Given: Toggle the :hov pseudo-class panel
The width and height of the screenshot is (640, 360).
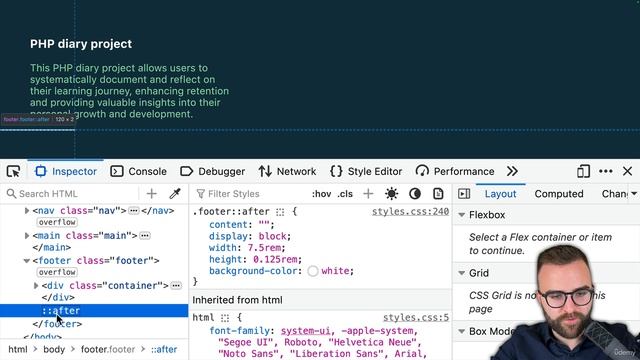Looking at the screenshot, I should tap(322, 194).
